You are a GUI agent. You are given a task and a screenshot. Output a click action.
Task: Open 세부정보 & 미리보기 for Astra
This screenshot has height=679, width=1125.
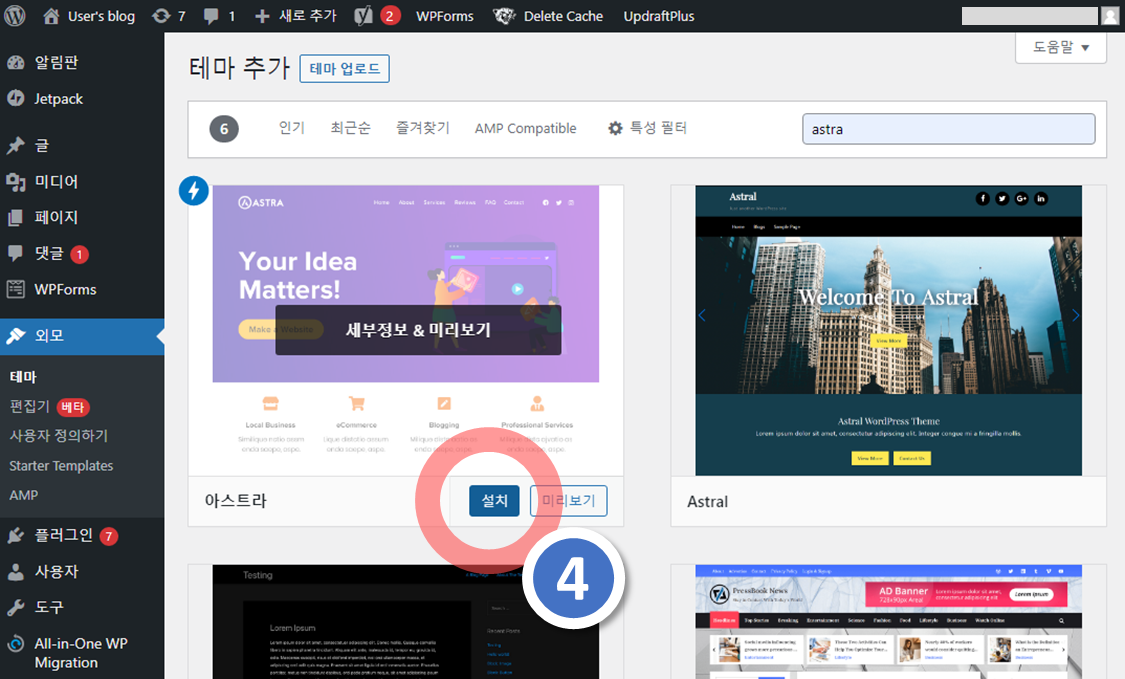coord(418,330)
